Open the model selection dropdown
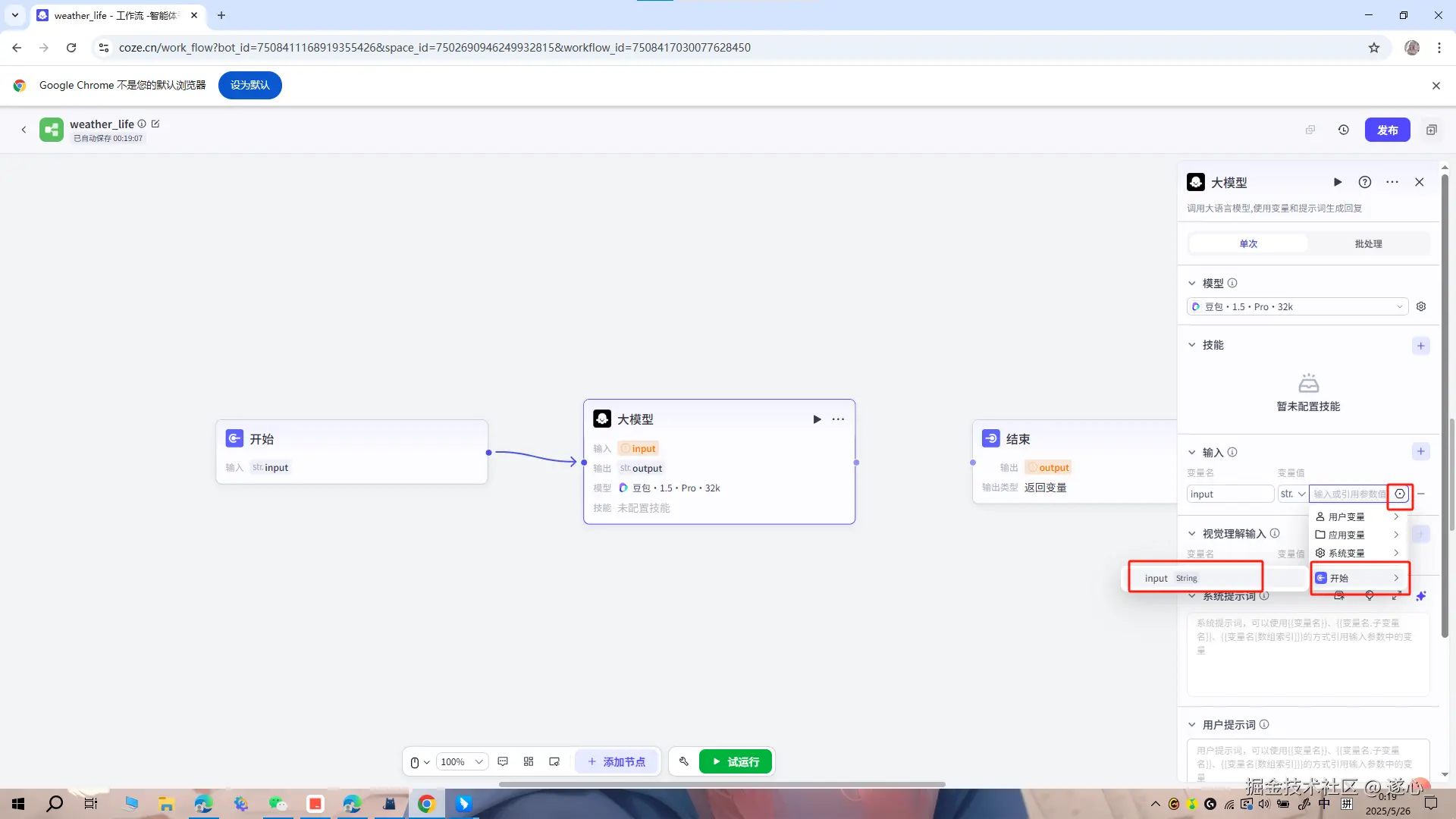 [x=1297, y=306]
